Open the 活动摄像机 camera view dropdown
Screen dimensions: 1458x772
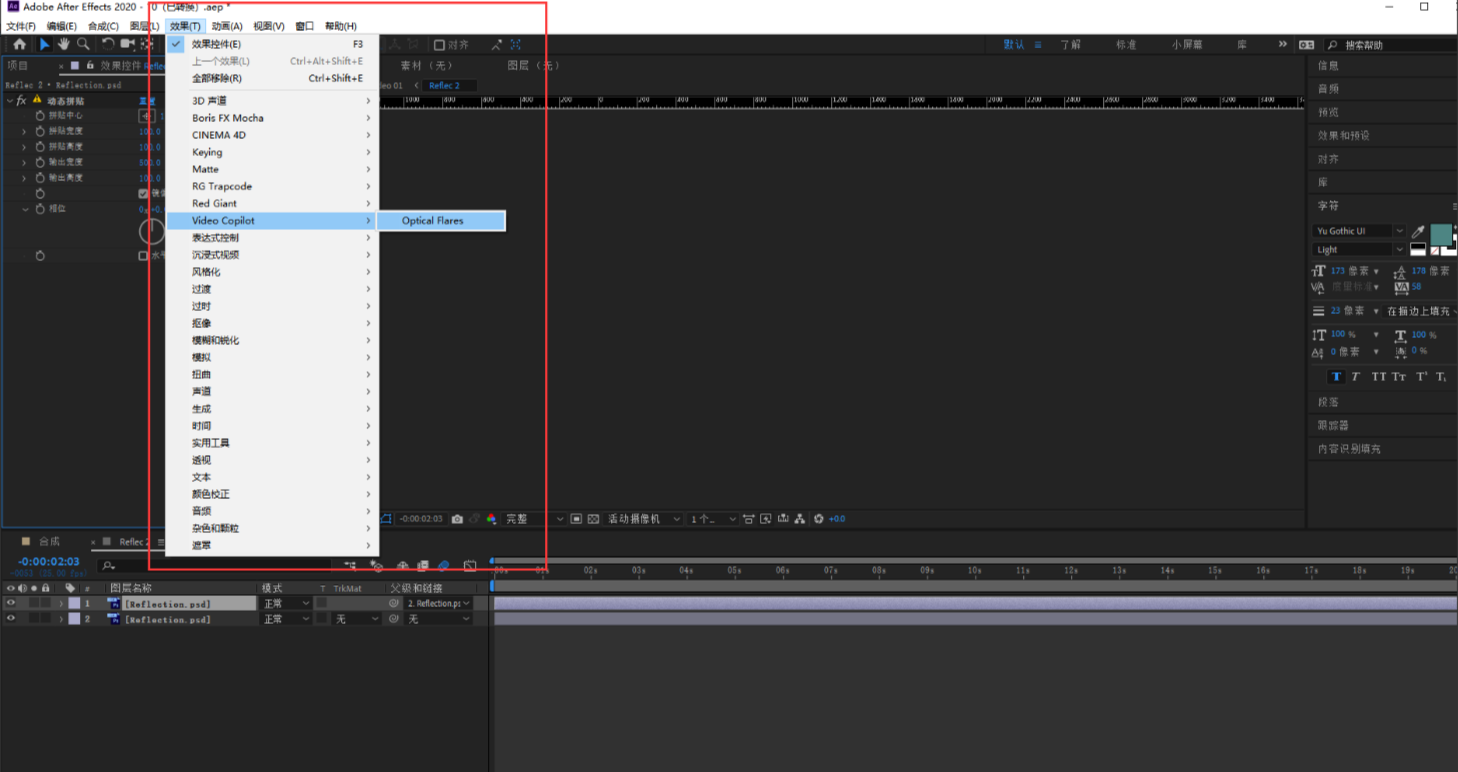(644, 519)
